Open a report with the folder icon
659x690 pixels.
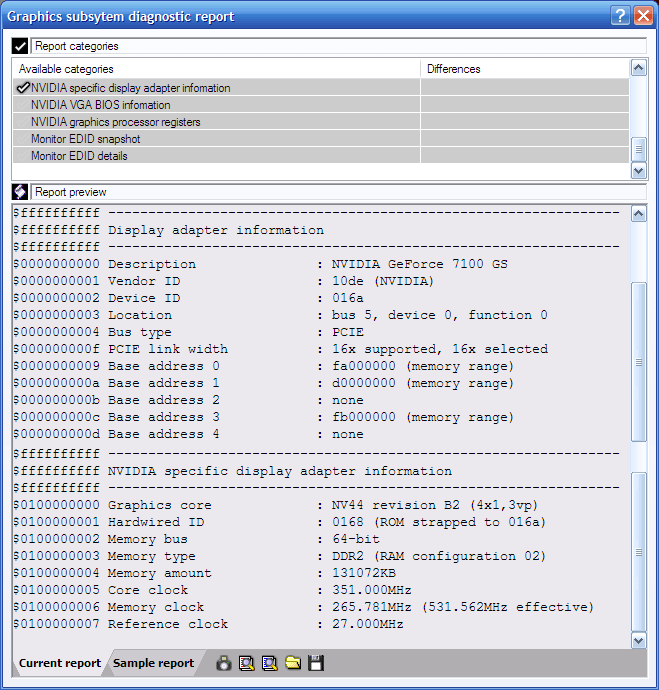click(x=293, y=663)
